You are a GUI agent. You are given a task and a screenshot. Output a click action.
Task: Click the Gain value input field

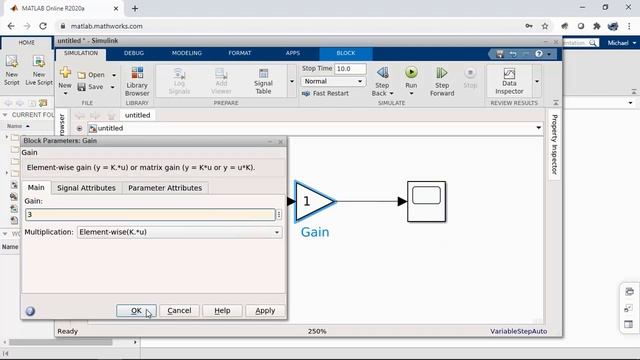click(150, 215)
